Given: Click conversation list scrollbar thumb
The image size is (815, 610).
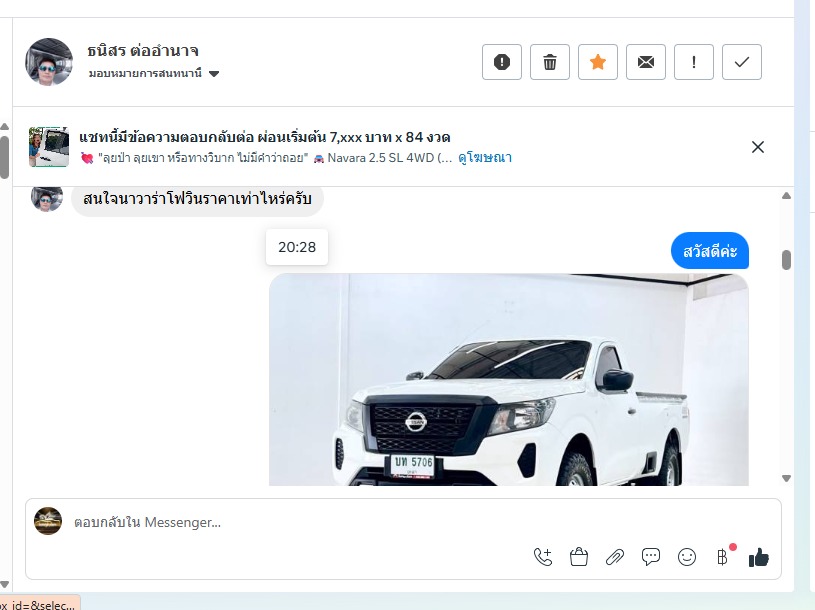Looking at the screenshot, I should (x=5, y=157).
